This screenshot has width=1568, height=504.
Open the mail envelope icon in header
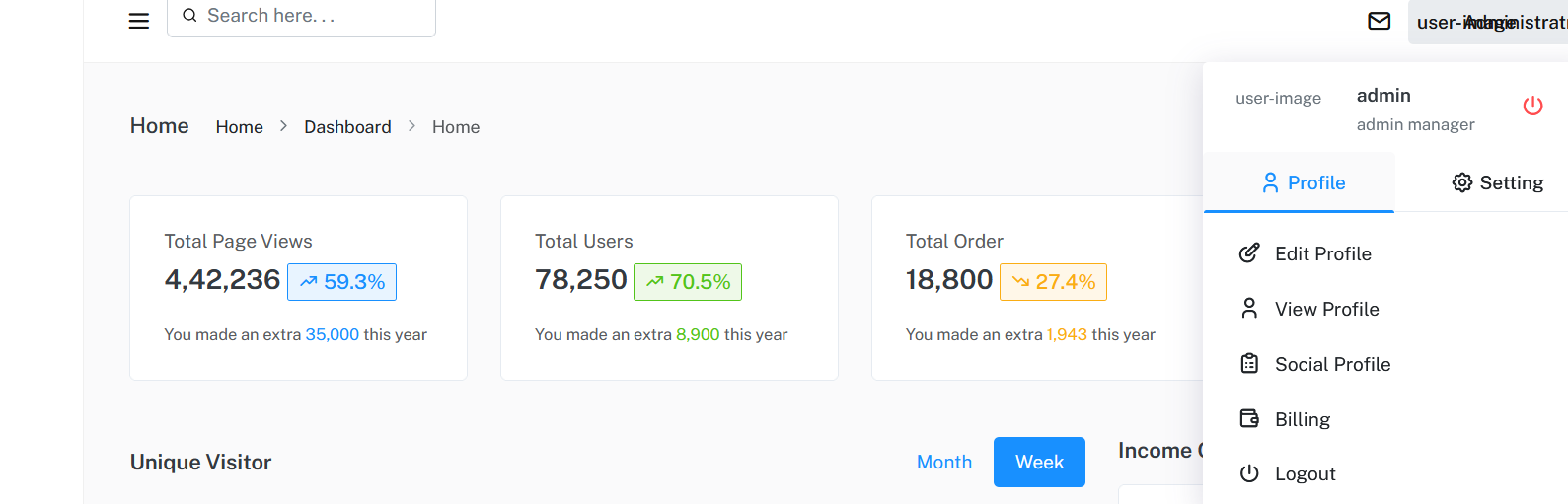(x=1380, y=21)
